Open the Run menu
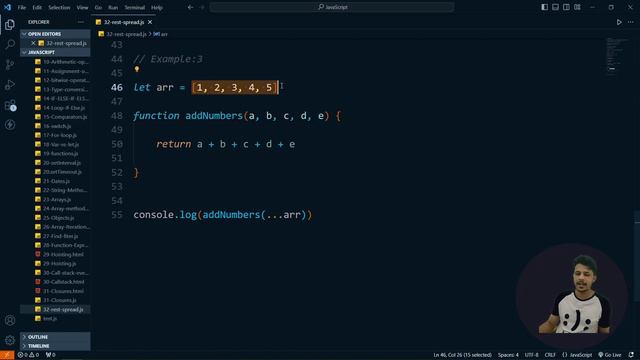Viewport: 640px width, 360px height. (113, 7)
